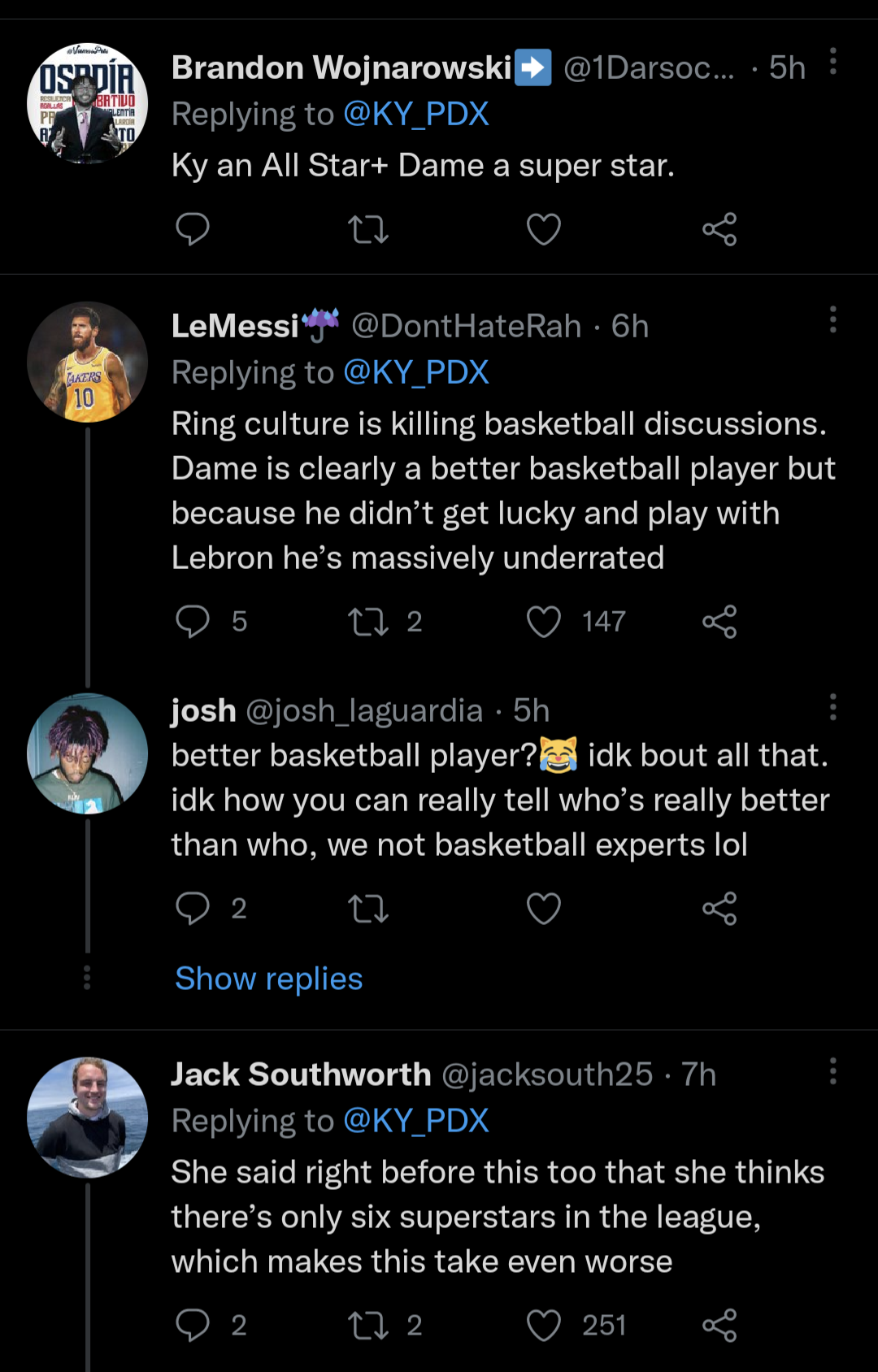Image resolution: width=878 pixels, height=1372 pixels.
Task: Open more options on josh's tweet
Action: pyautogui.click(x=832, y=708)
